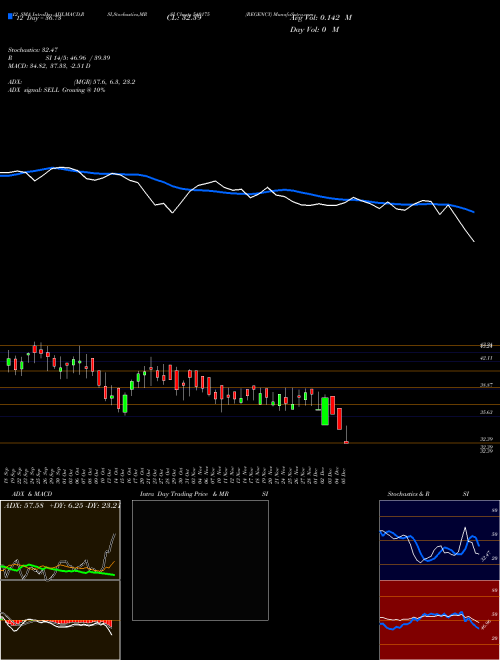Click the ADX: 57.58 +DY -DY header
This screenshot has height=660, width=500.
click(62, 506)
